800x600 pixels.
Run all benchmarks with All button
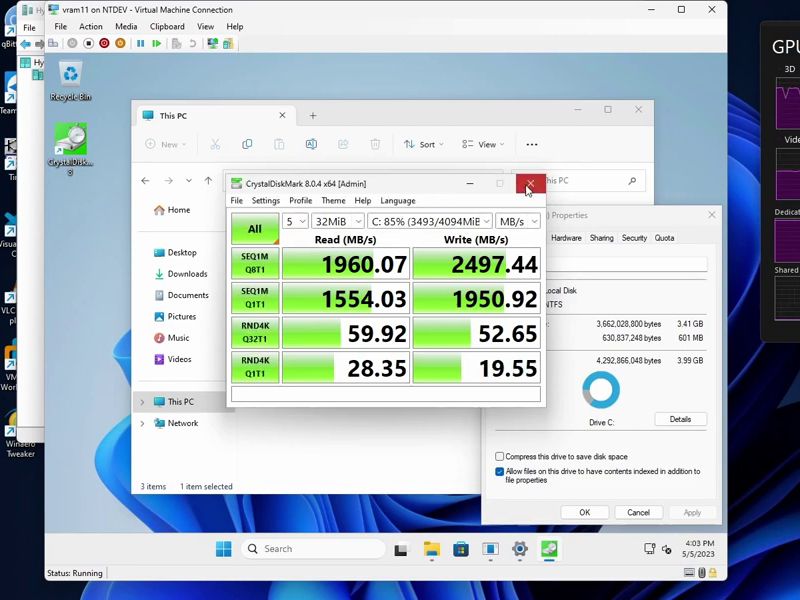point(255,229)
